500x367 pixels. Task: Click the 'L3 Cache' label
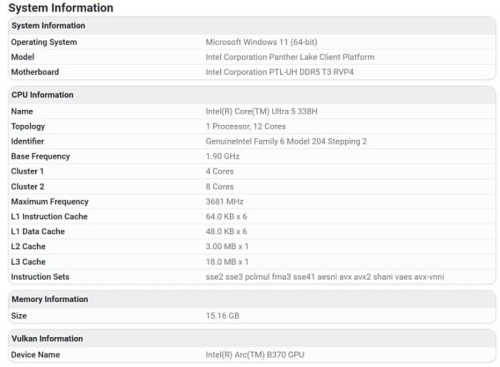tap(28, 262)
